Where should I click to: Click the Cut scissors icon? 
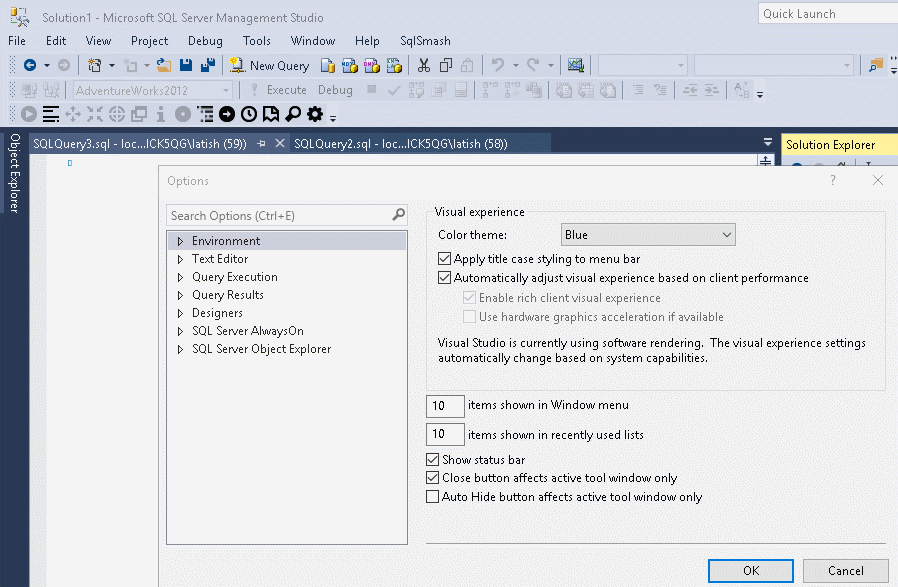pos(424,66)
